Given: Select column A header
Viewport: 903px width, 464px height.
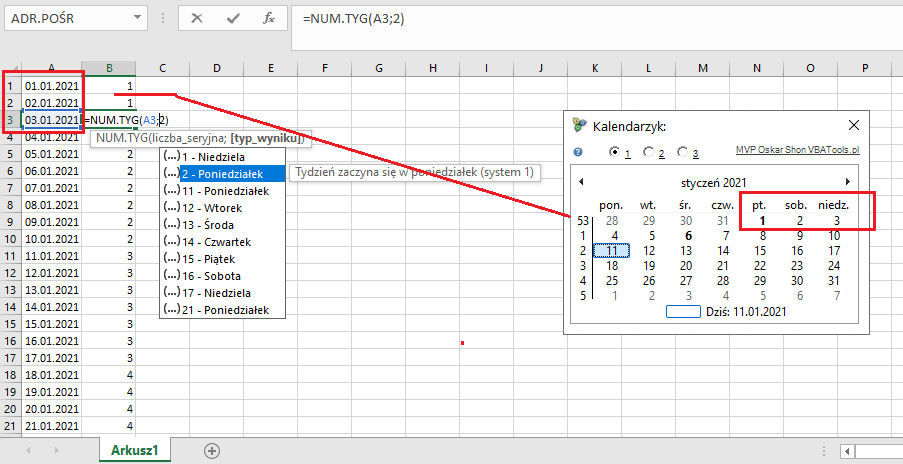Looking at the screenshot, I should [51, 68].
